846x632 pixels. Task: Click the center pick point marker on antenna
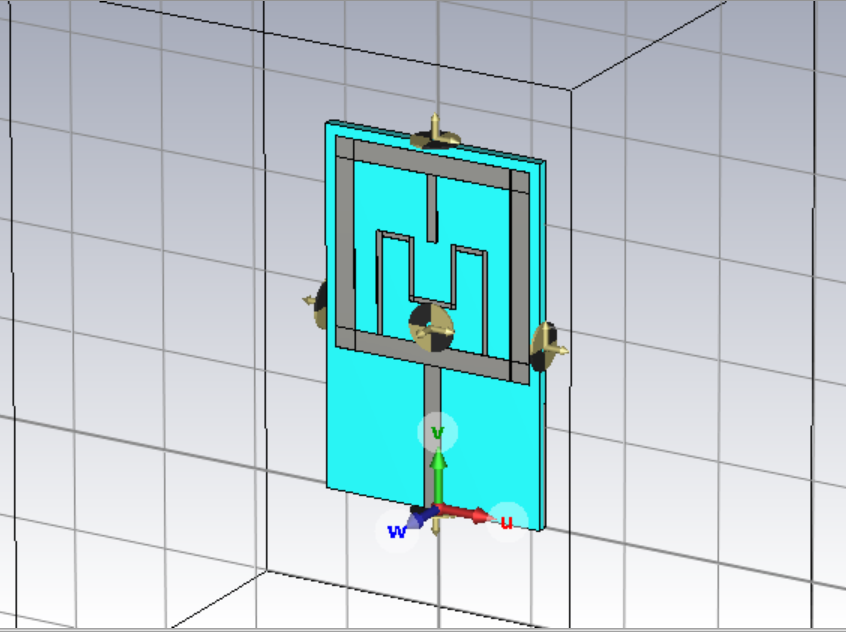coord(431,326)
